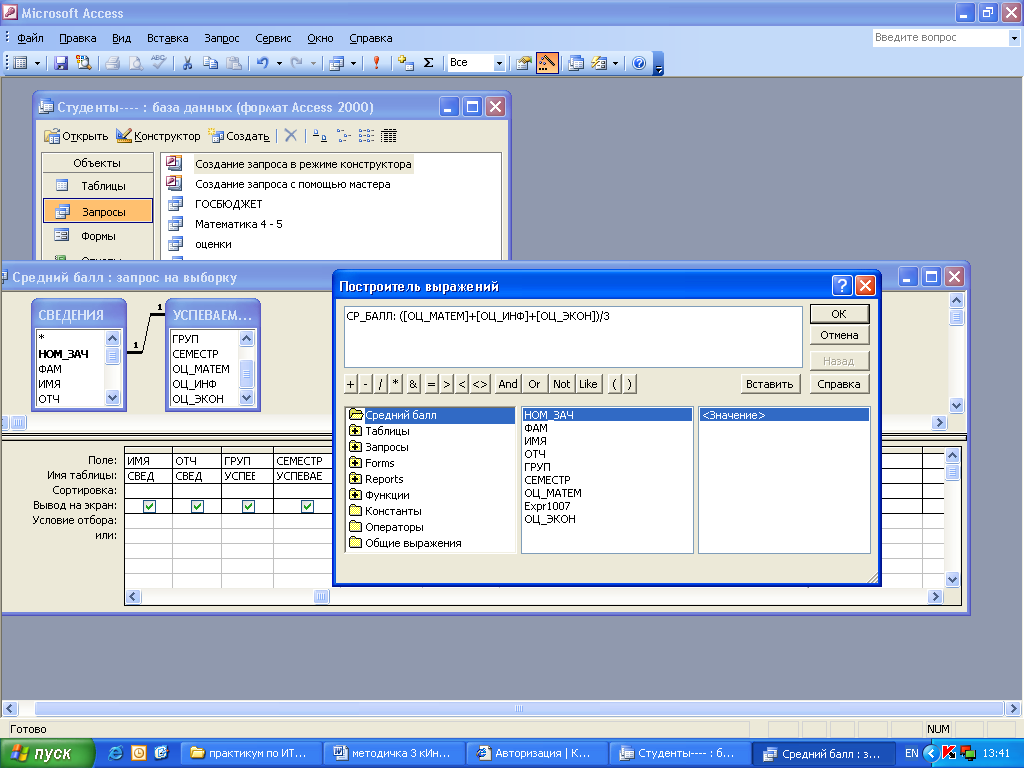Click the Database Window icon
The image size is (1024, 768).
(x=576, y=63)
